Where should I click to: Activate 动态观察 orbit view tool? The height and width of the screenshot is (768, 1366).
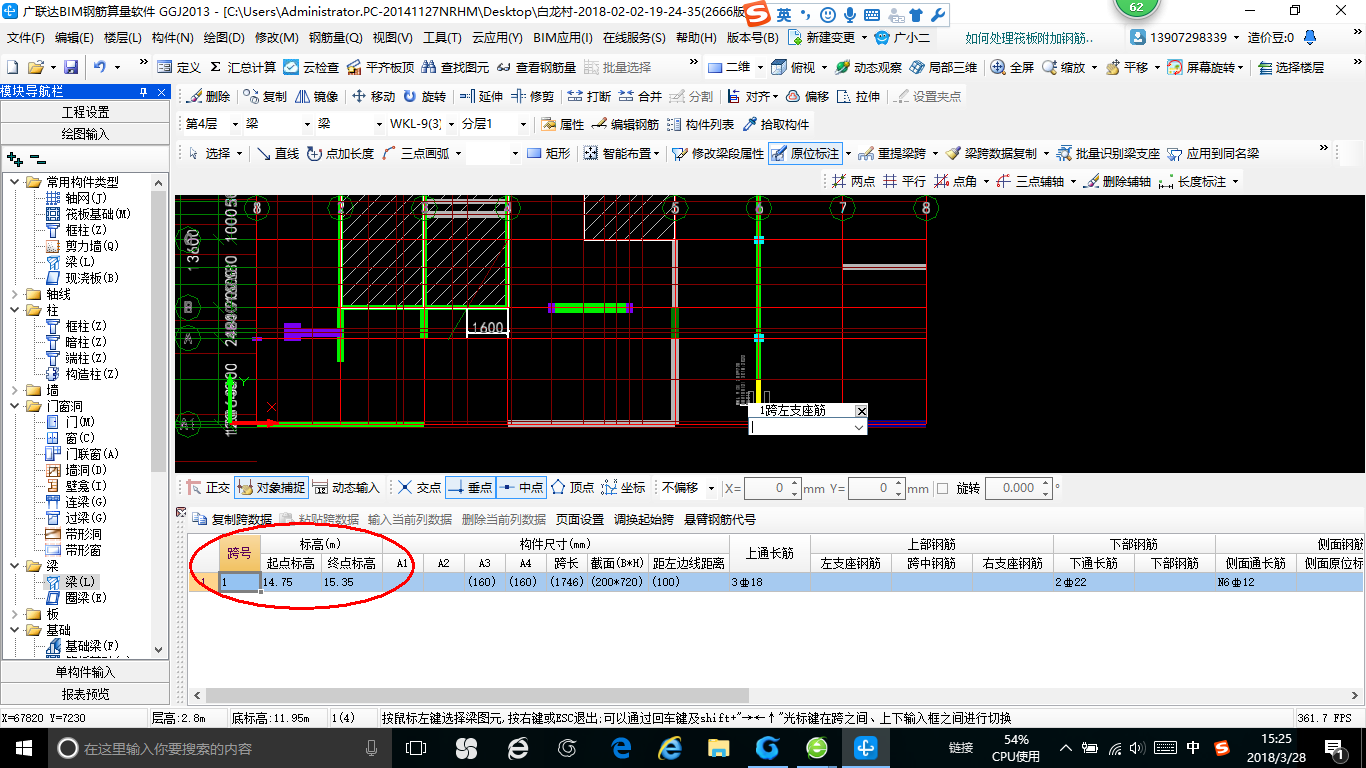point(868,67)
